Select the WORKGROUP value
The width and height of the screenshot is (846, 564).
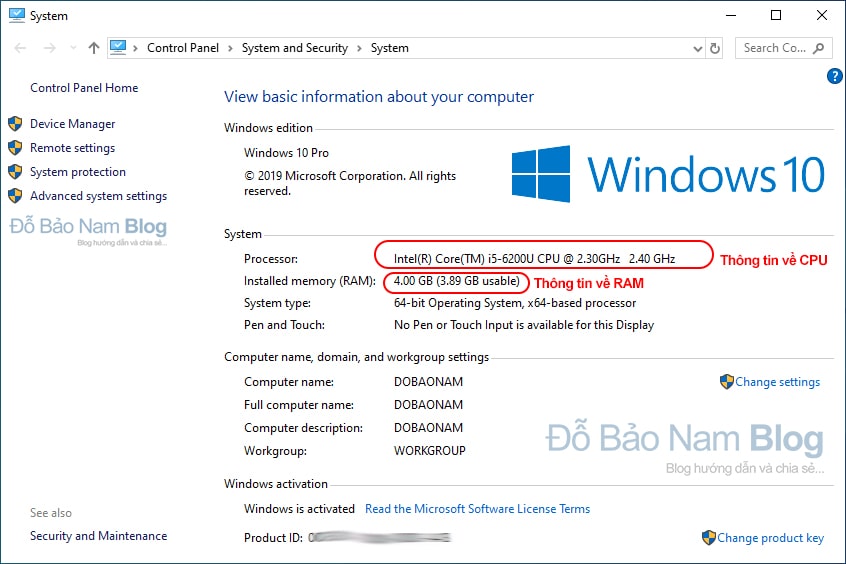[x=429, y=451]
